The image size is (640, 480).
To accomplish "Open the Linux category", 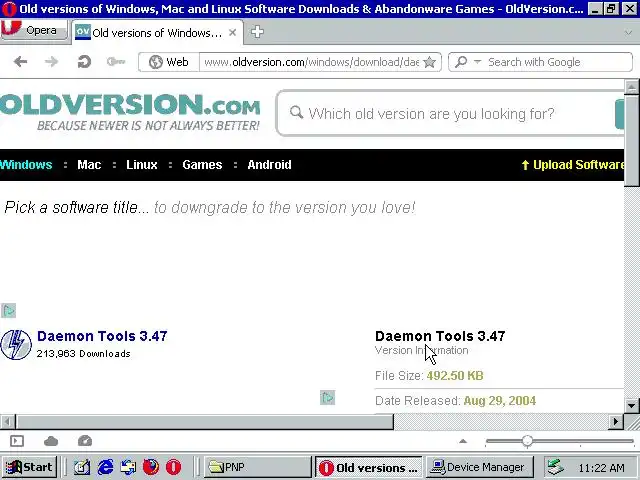I will click(142, 165).
